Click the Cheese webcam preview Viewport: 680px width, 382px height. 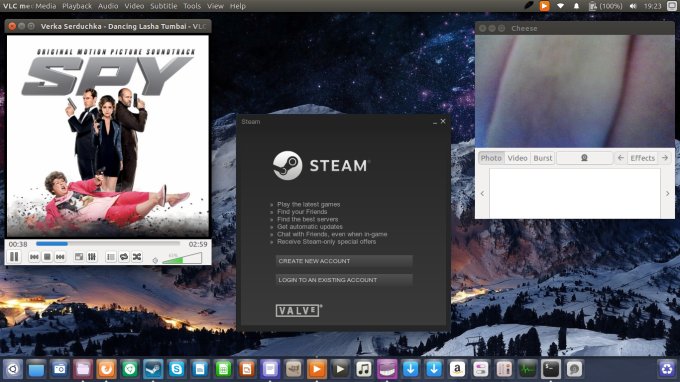[575, 91]
